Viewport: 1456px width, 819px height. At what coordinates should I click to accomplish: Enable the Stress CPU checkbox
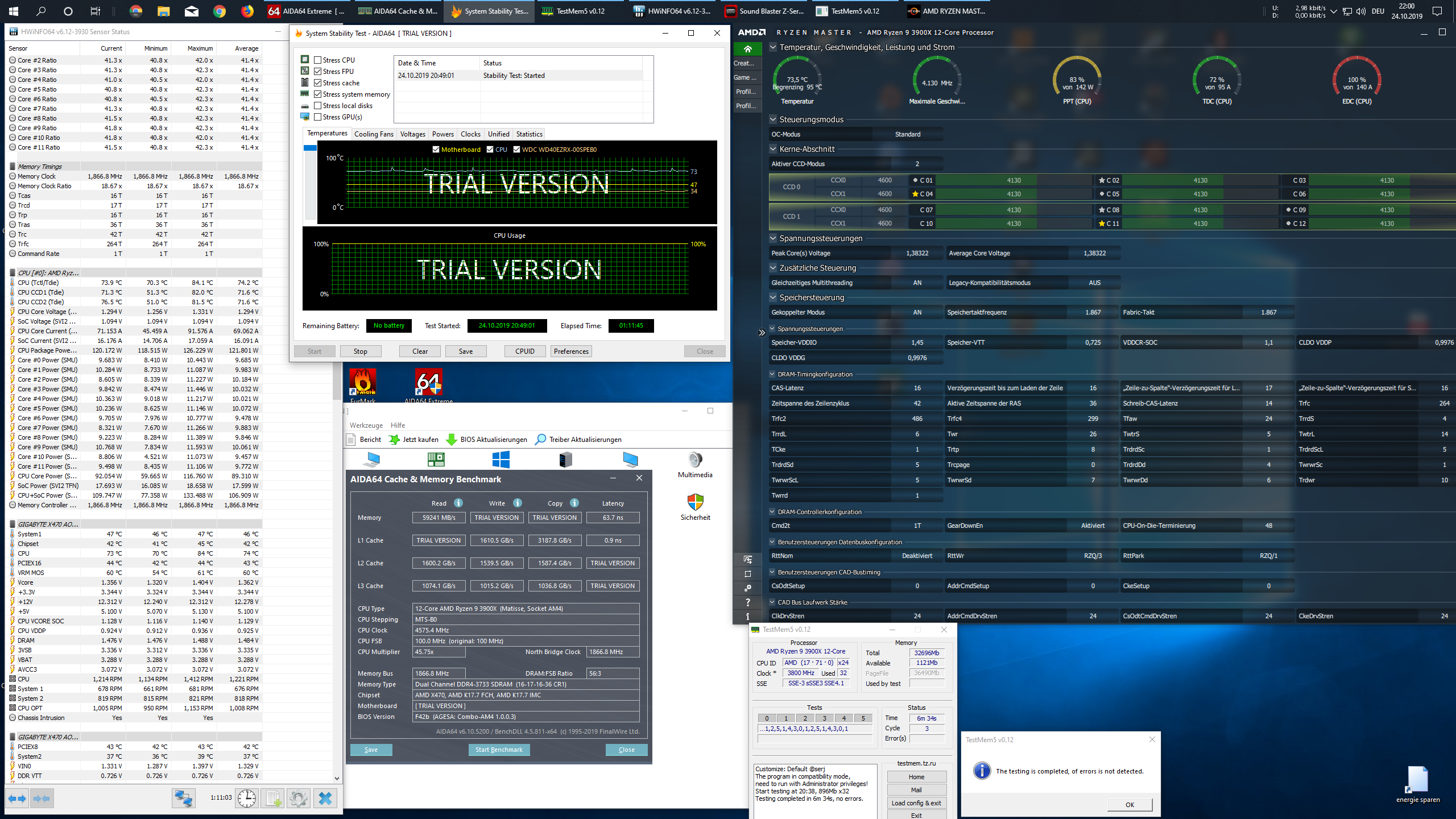[318, 60]
